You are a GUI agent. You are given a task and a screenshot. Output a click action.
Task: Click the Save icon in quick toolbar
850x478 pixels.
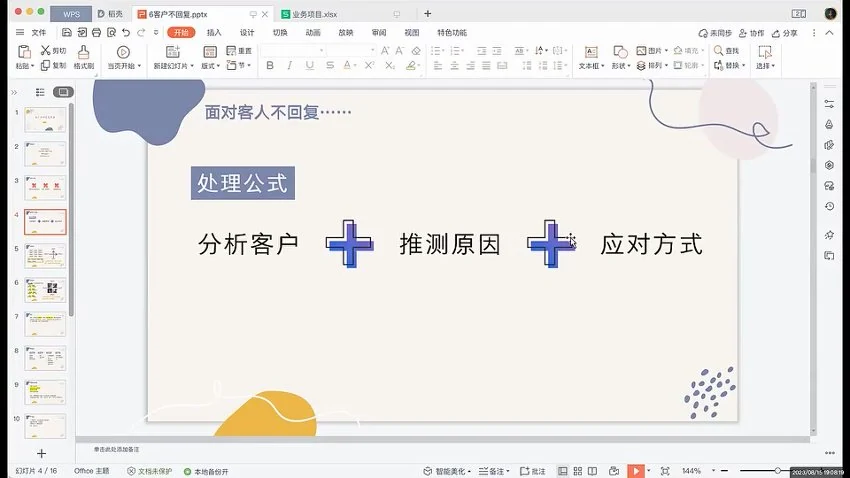click(67, 33)
